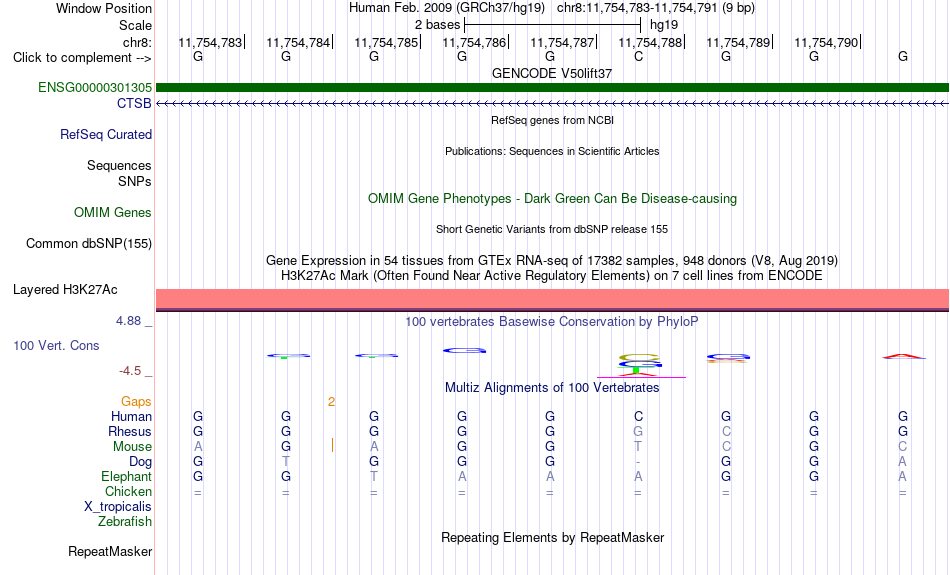Click the SNPs track label
Image resolution: width=950 pixels, height=575 pixels.
coord(135,181)
